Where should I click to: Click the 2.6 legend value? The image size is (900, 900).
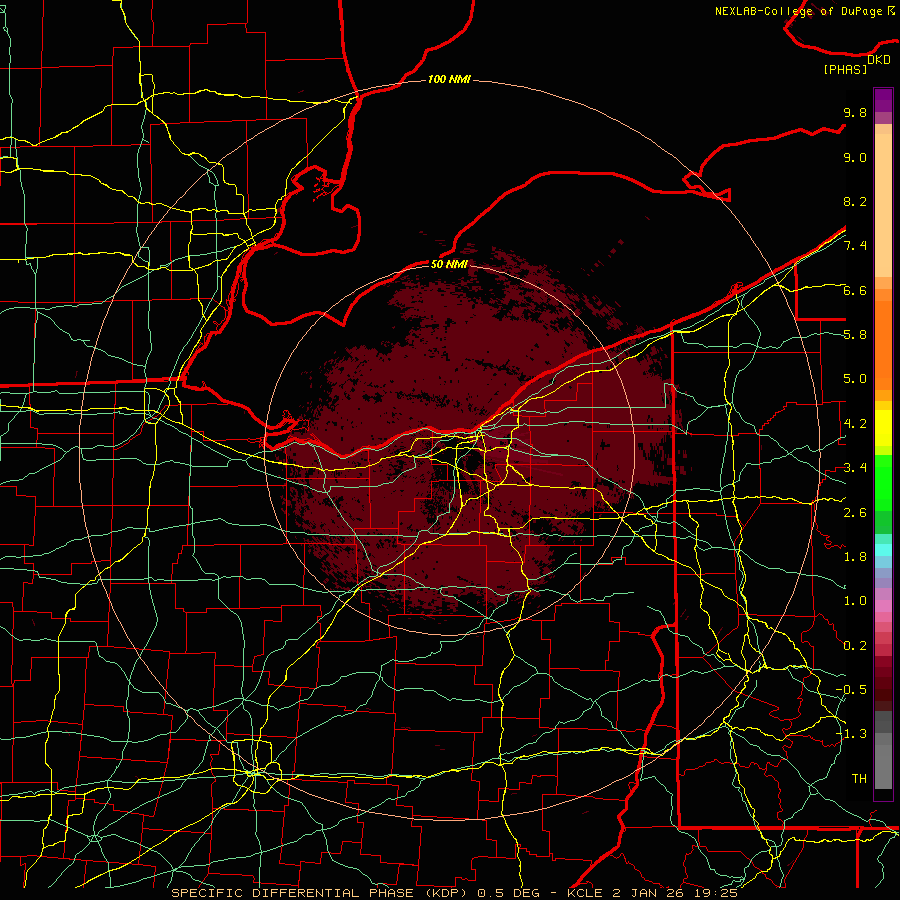coord(855,512)
